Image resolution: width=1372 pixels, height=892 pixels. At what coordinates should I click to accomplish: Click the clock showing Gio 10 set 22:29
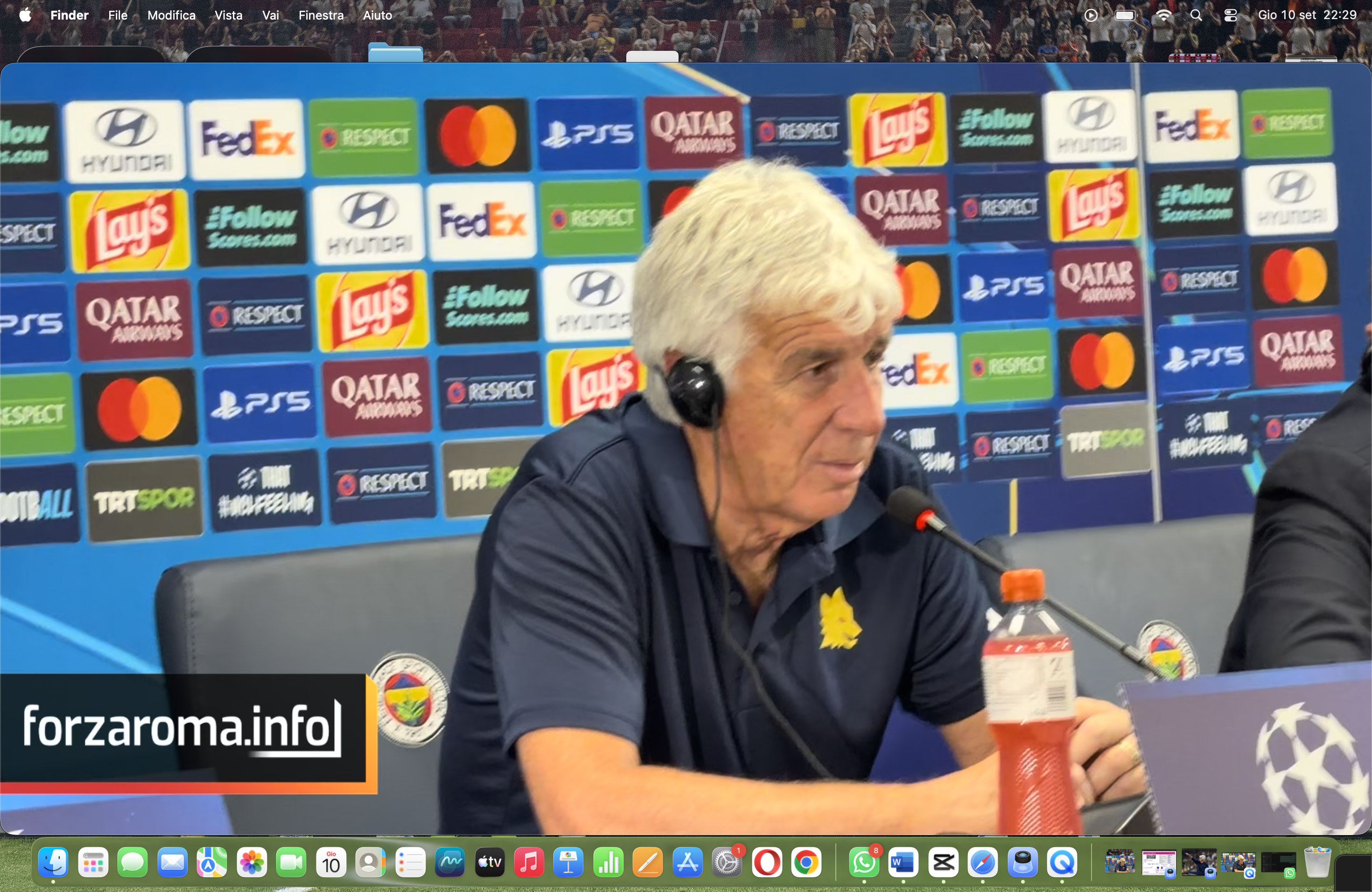[1307, 15]
